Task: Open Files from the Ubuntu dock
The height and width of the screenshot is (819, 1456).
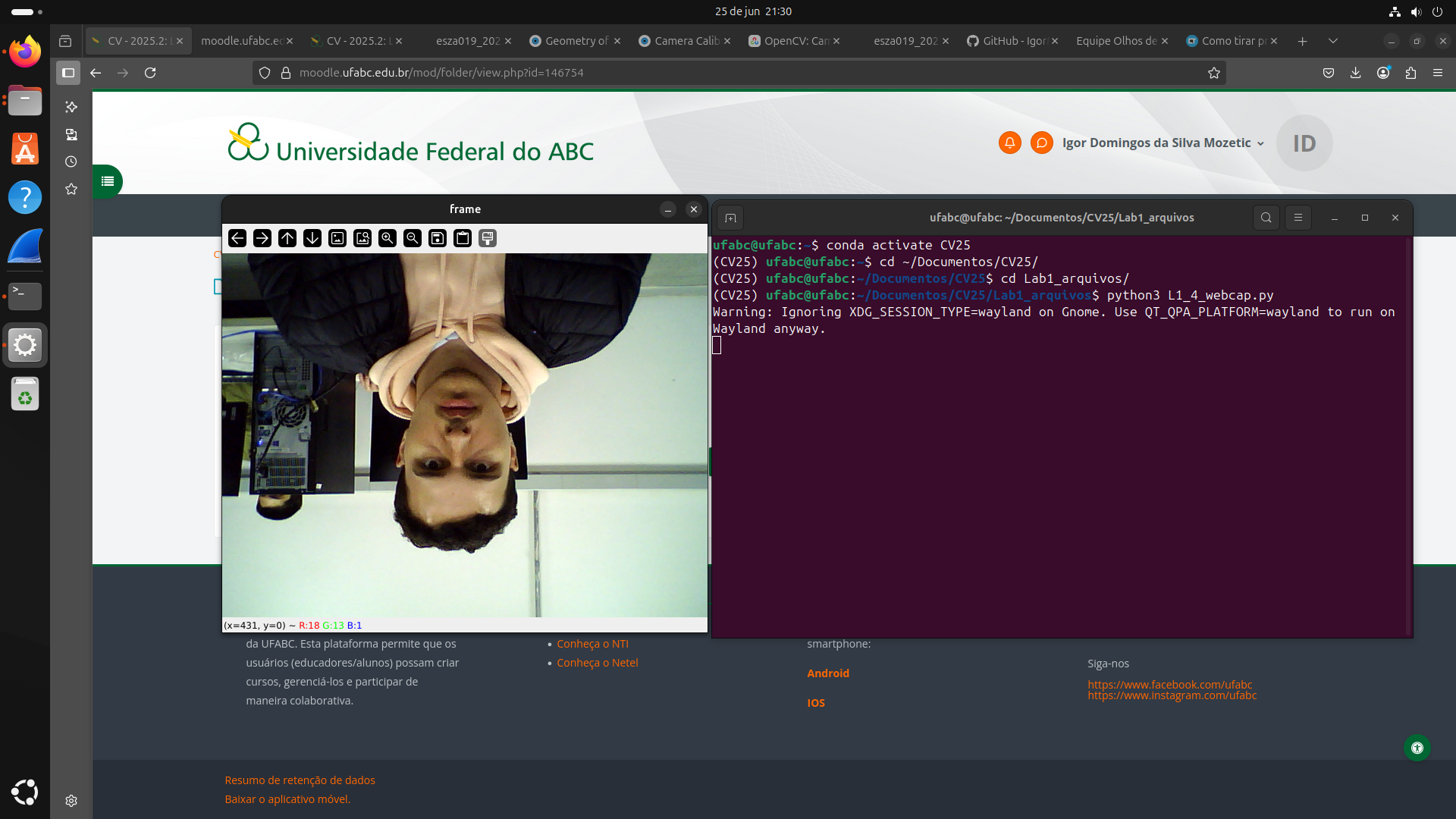Action: pyautogui.click(x=25, y=100)
